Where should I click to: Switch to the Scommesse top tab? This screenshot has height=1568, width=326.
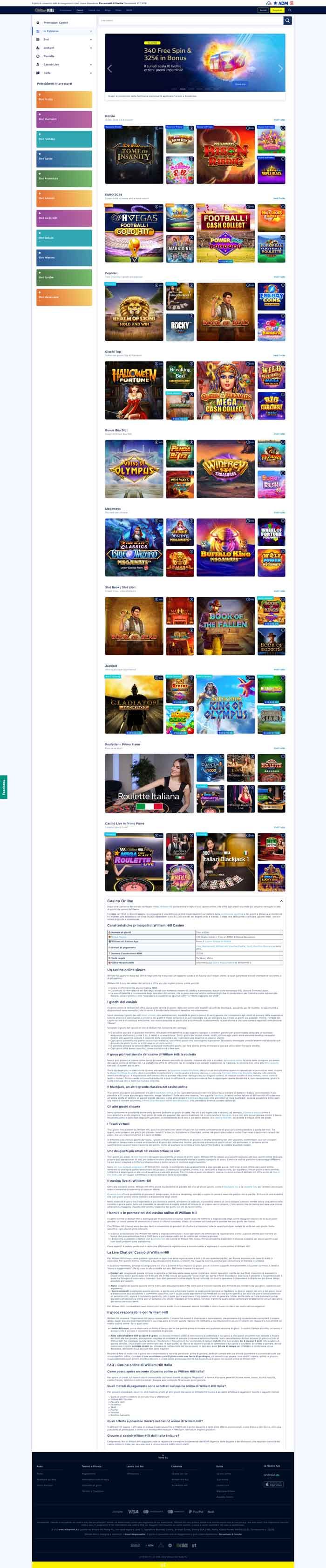[x=65, y=10]
